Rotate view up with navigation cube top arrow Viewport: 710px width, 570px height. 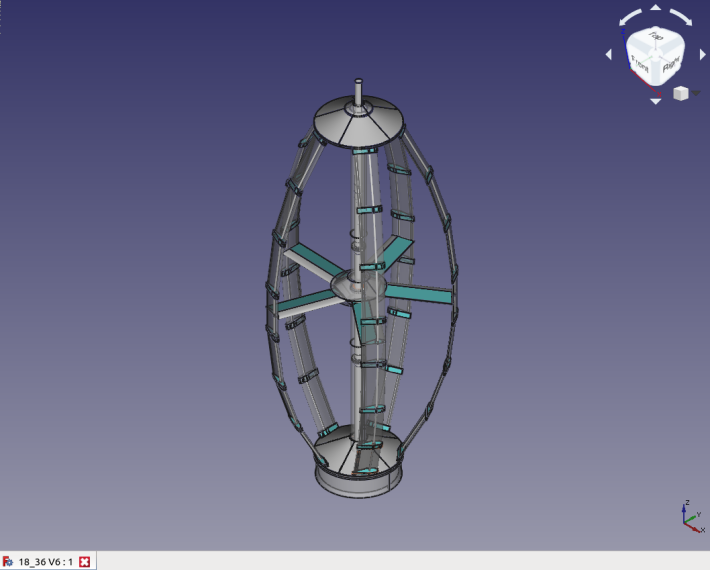(655, 7)
